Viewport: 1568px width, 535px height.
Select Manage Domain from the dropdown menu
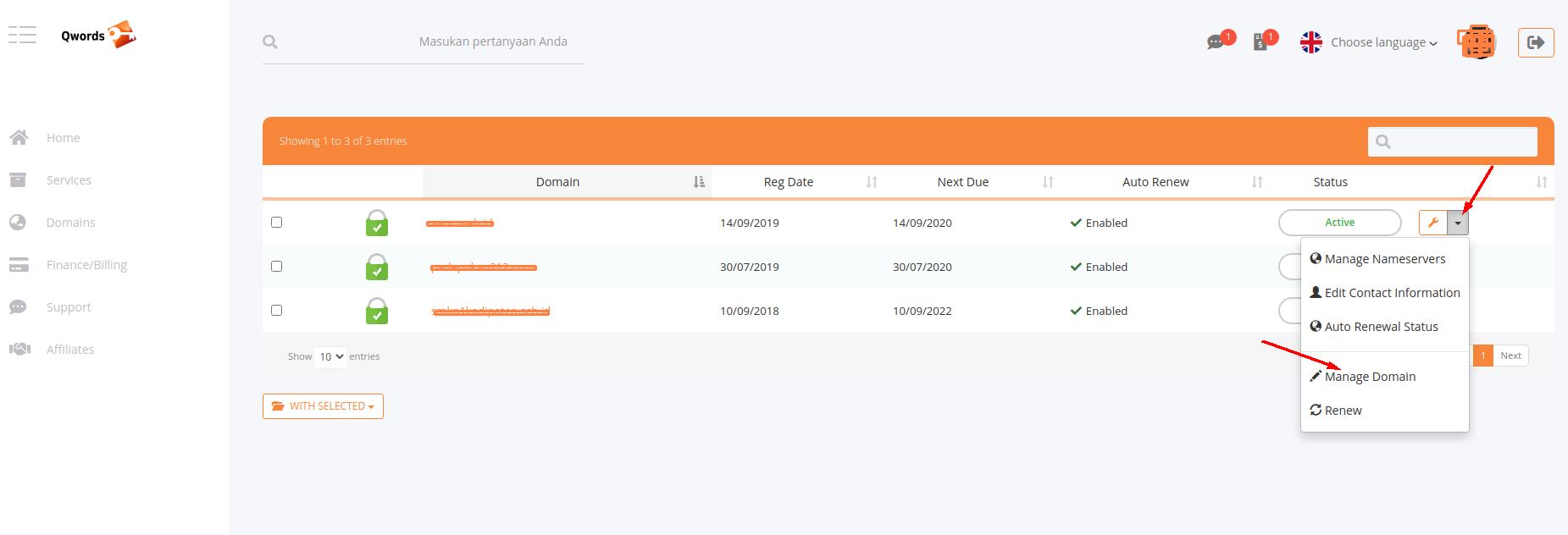[x=1369, y=377]
